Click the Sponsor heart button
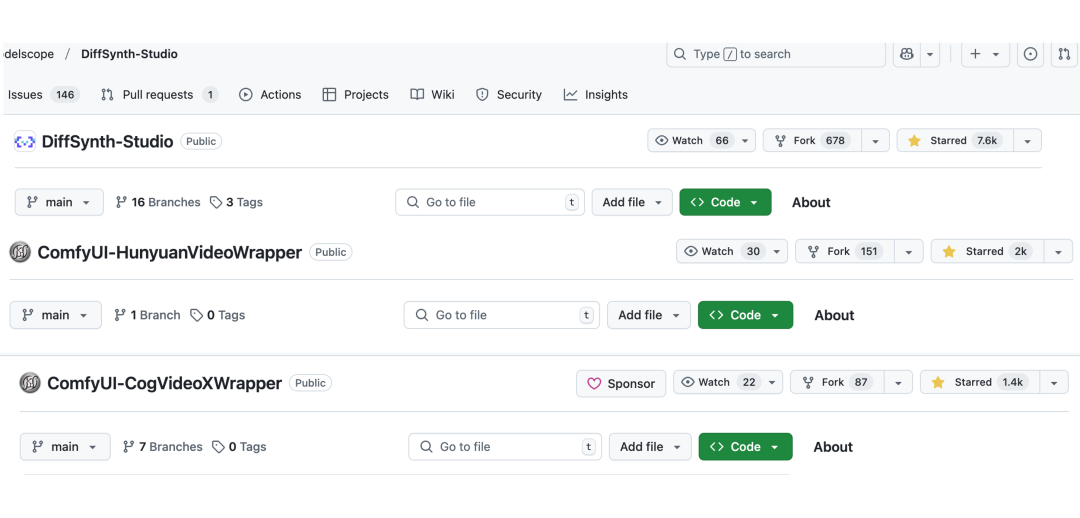The image size is (1080, 518). coord(621,384)
